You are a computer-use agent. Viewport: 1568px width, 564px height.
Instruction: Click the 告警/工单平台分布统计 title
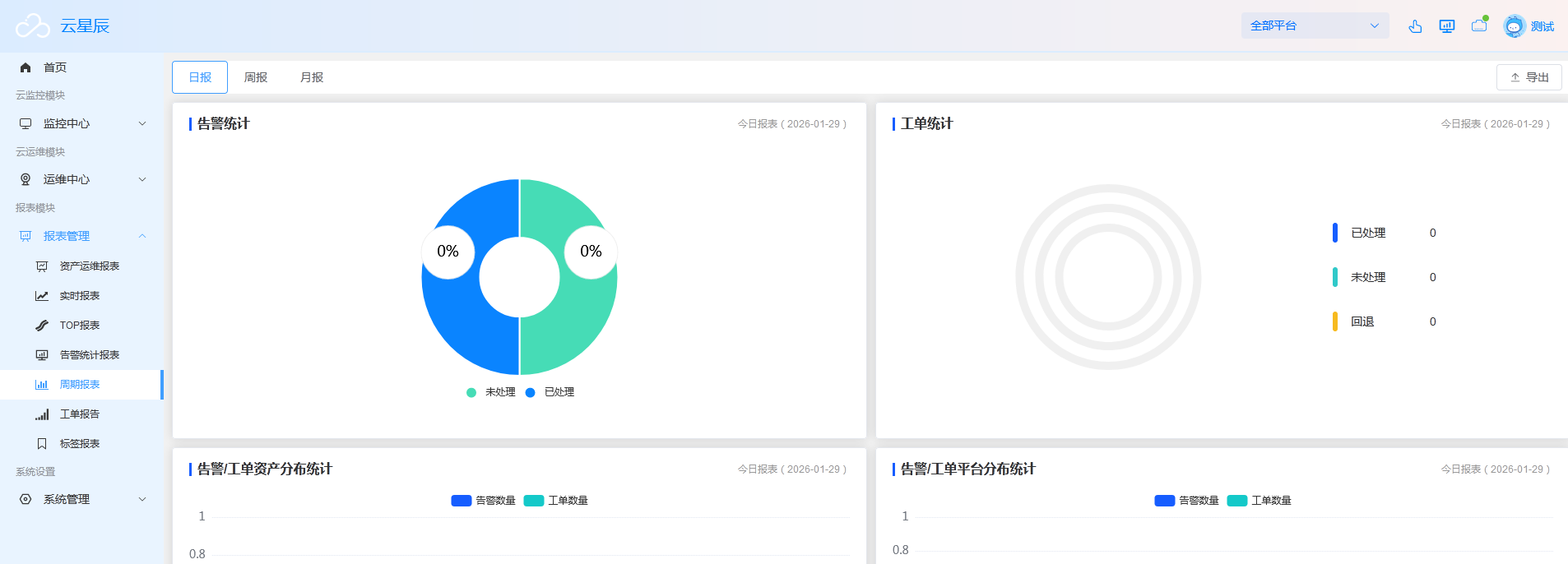pos(967,469)
